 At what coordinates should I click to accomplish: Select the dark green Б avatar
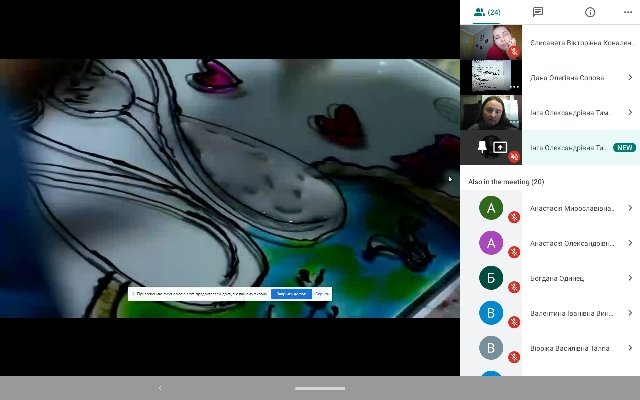pyautogui.click(x=491, y=278)
